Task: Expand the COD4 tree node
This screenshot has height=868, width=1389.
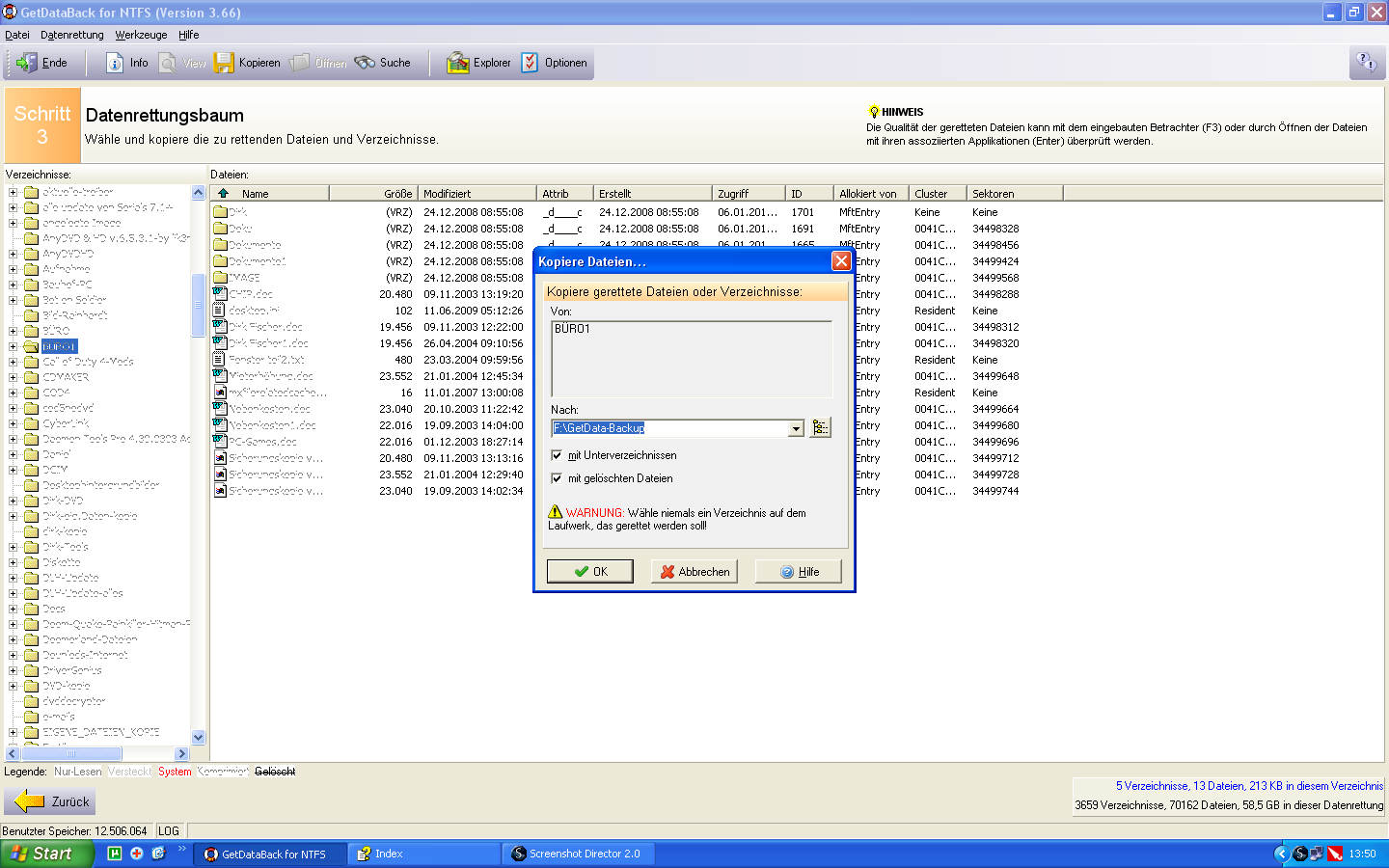Action: click(x=14, y=393)
